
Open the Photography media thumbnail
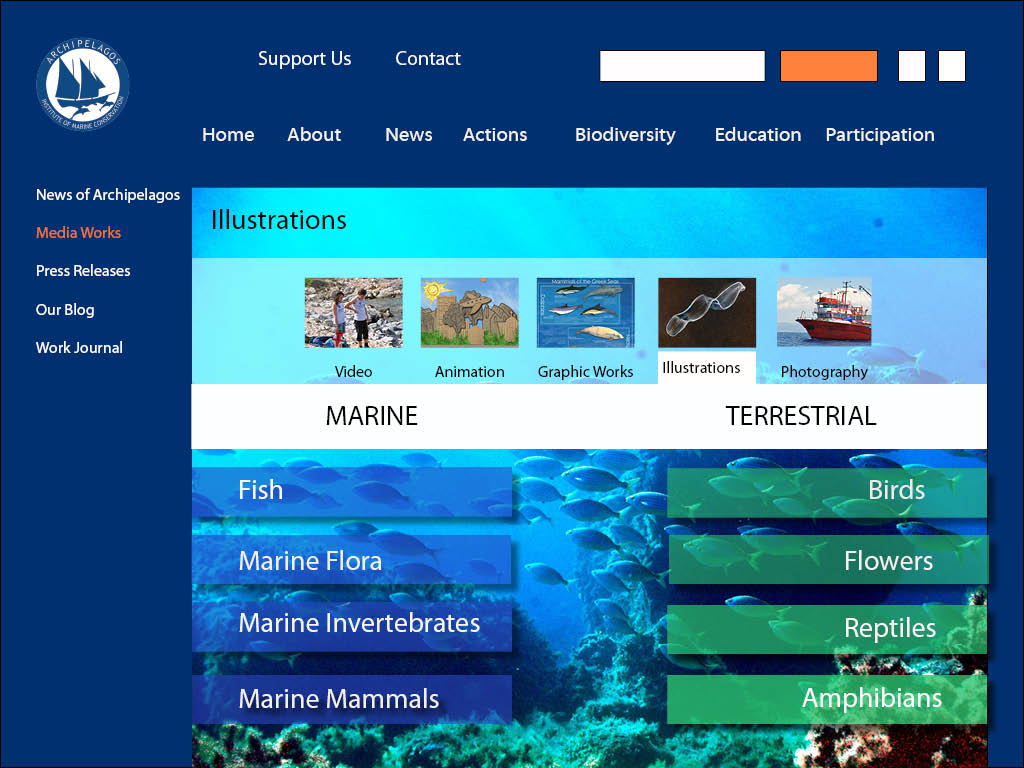[823, 312]
